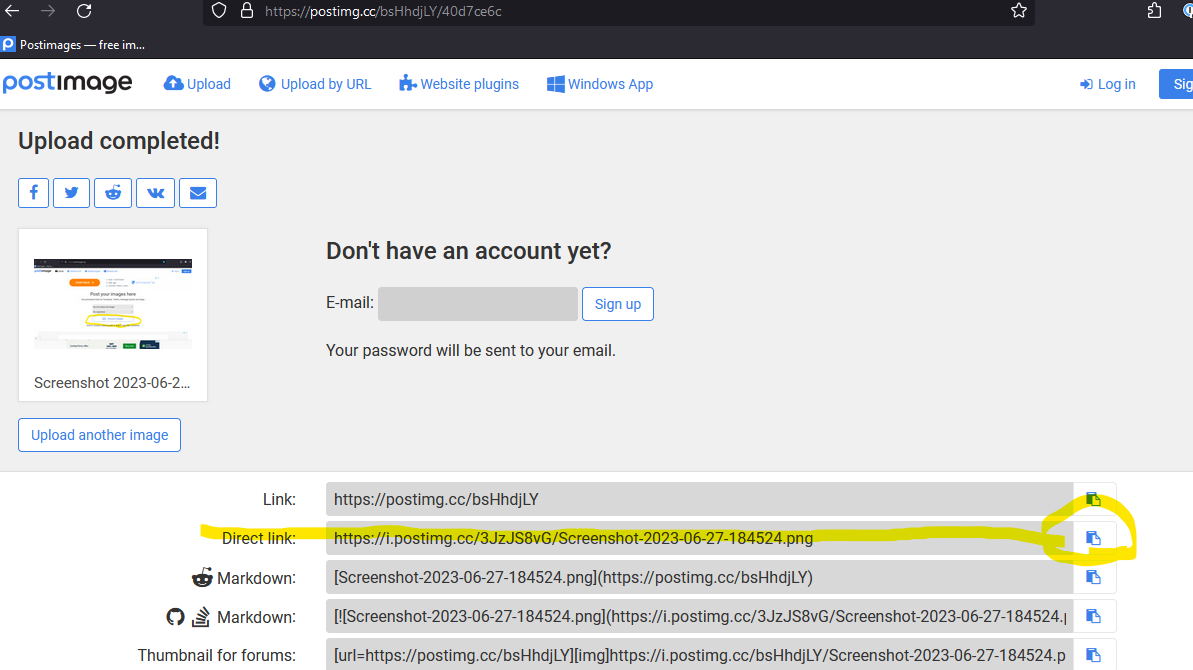Open the uploaded screenshot thumbnail

coord(113,303)
